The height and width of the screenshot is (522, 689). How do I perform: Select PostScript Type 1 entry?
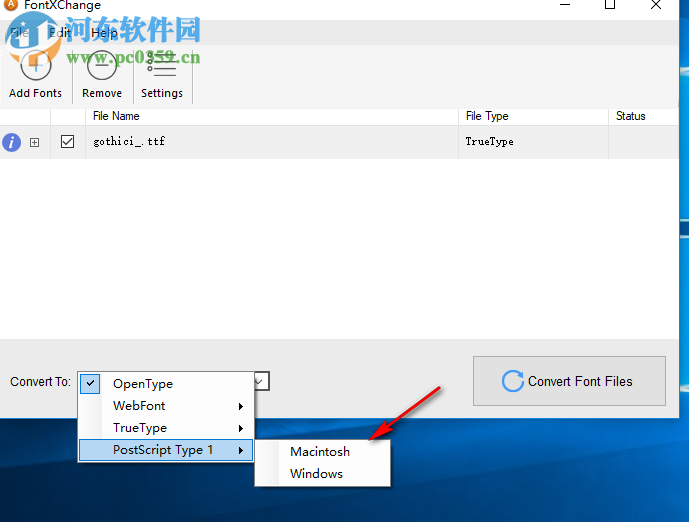(166, 450)
